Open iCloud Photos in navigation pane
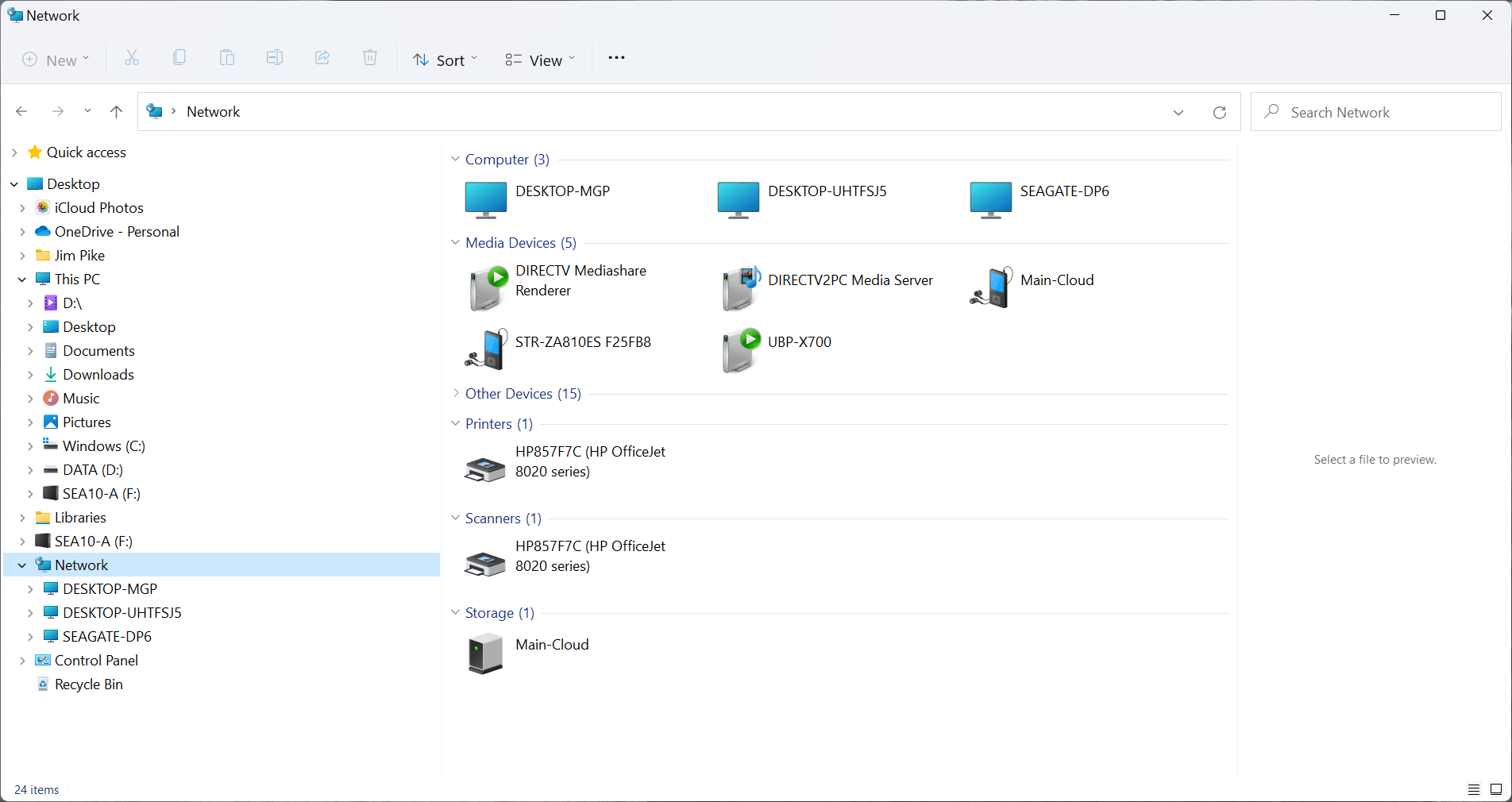The image size is (1512, 802). point(99,207)
